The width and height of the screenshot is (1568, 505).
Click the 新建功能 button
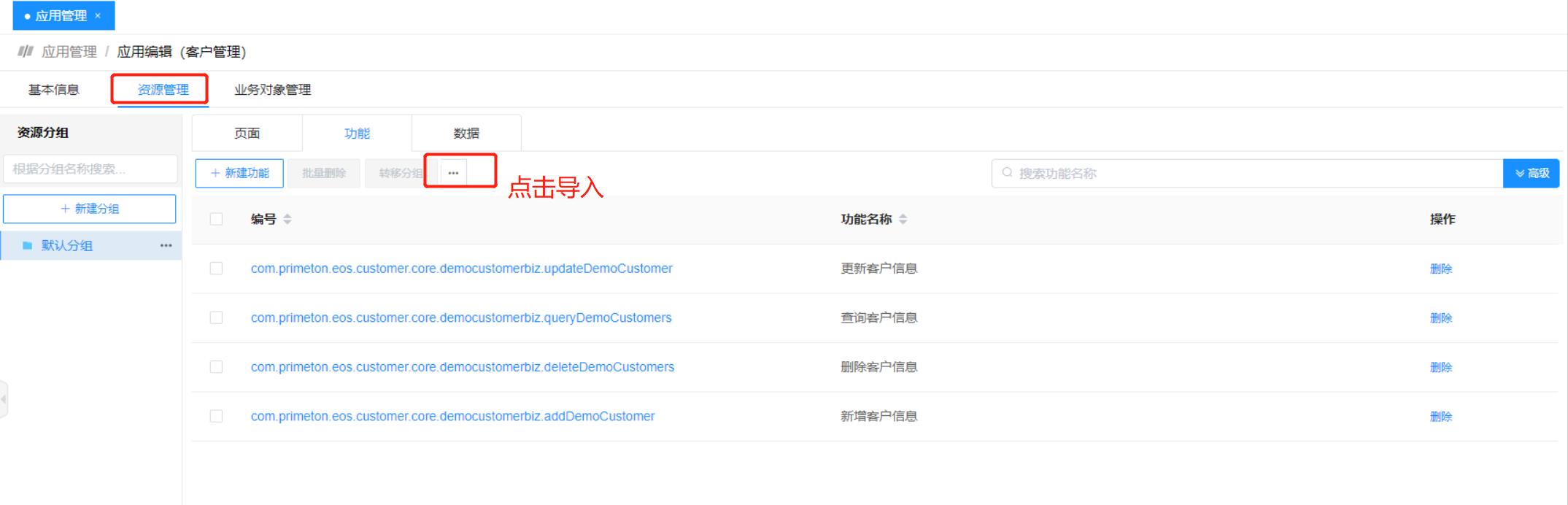pyautogui.click(x=239, y=173)
